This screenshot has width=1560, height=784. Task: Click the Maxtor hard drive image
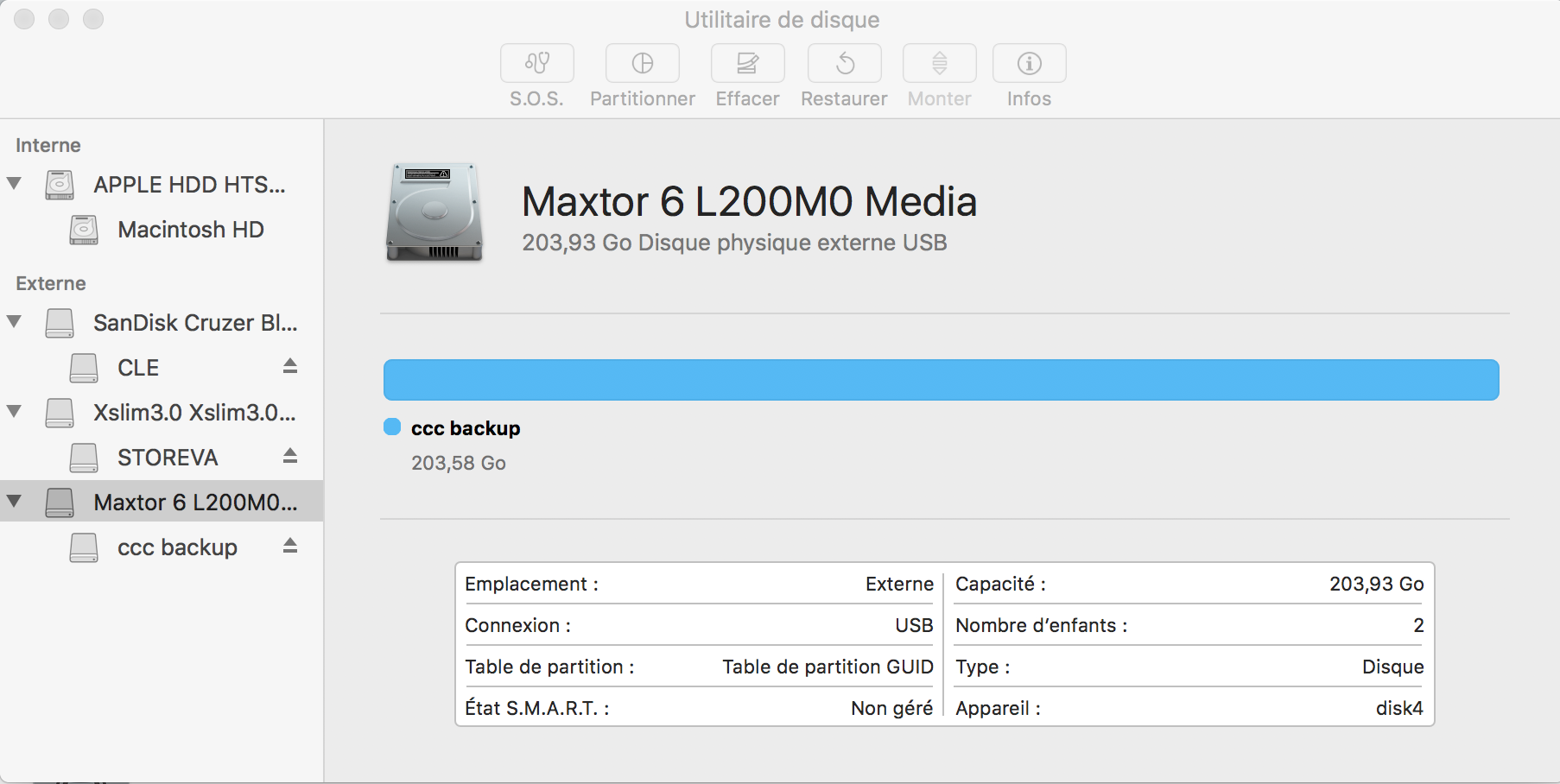coord(434,212)
